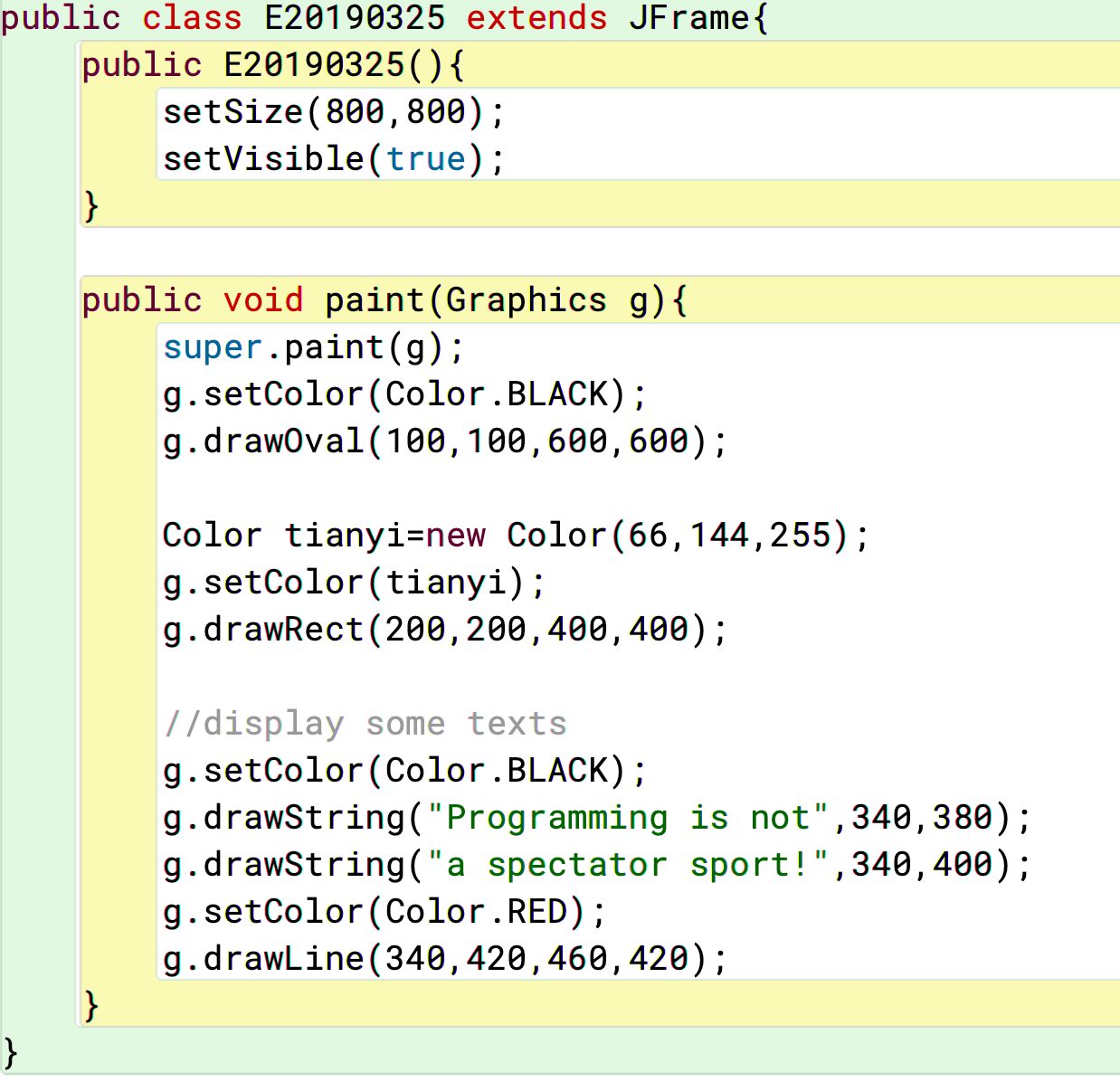Click the class name E20190325 in class declaration
Image resolution: width=1120 pixels, height=1082 pixels.
pos(355,18)
